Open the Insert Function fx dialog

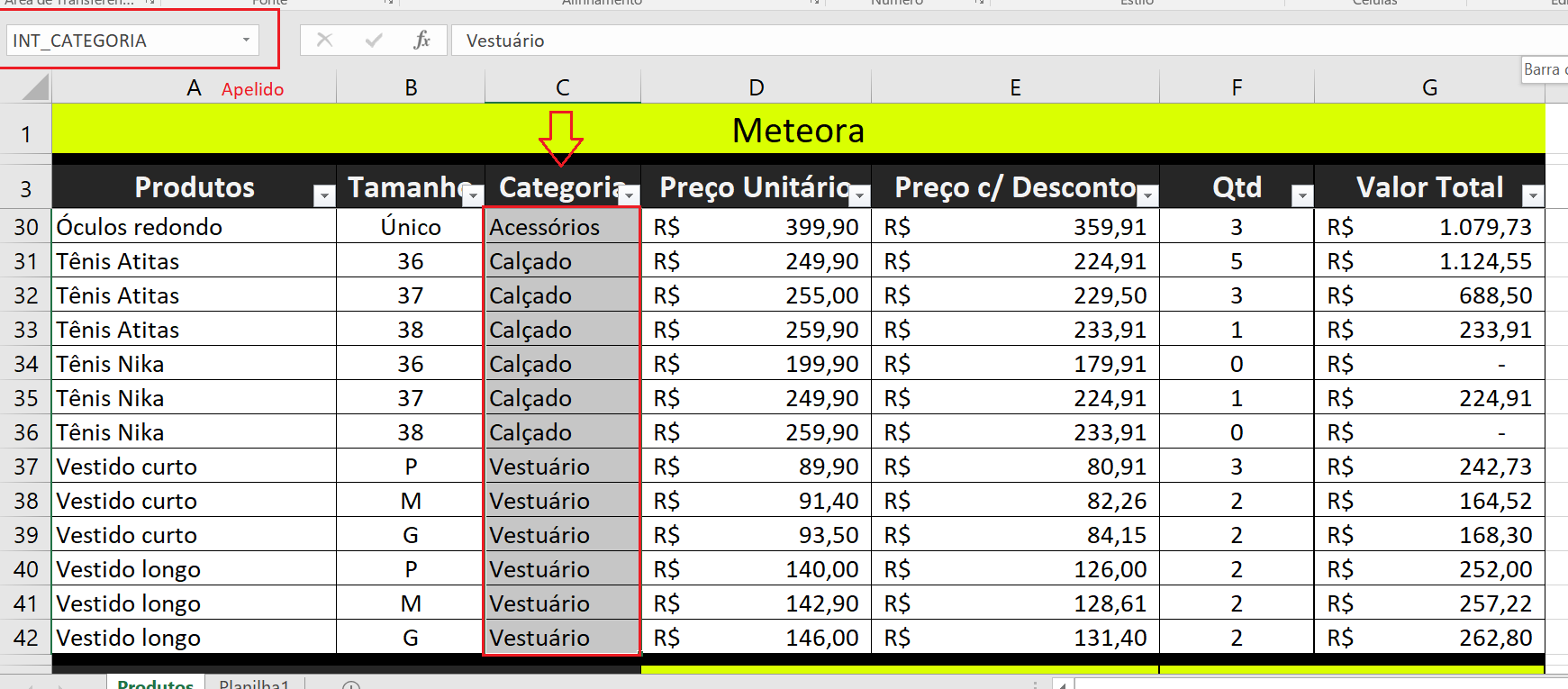click(x=421, y=40)
